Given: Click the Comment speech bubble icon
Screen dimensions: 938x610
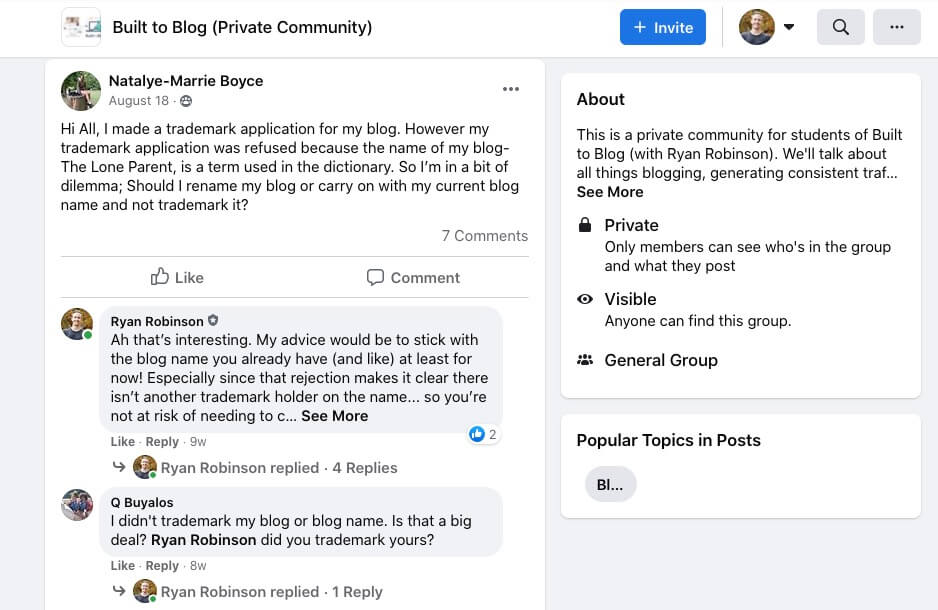Looking at the screenshot, I should [x=375, y=277].
